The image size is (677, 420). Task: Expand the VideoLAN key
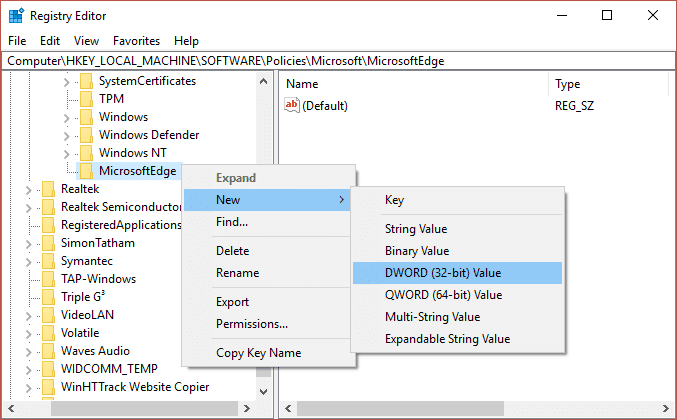pos(28,316)
